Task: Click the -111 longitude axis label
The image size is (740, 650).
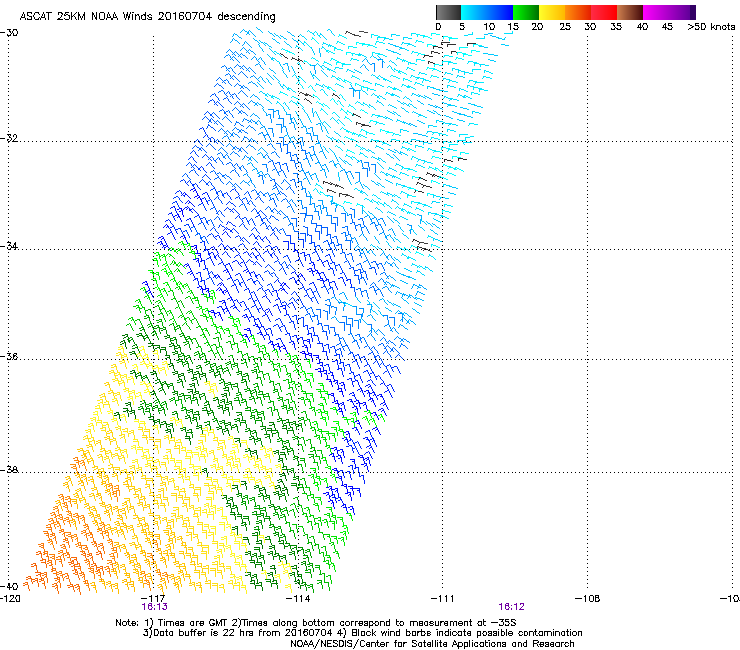Action: (x=442, y=598)
